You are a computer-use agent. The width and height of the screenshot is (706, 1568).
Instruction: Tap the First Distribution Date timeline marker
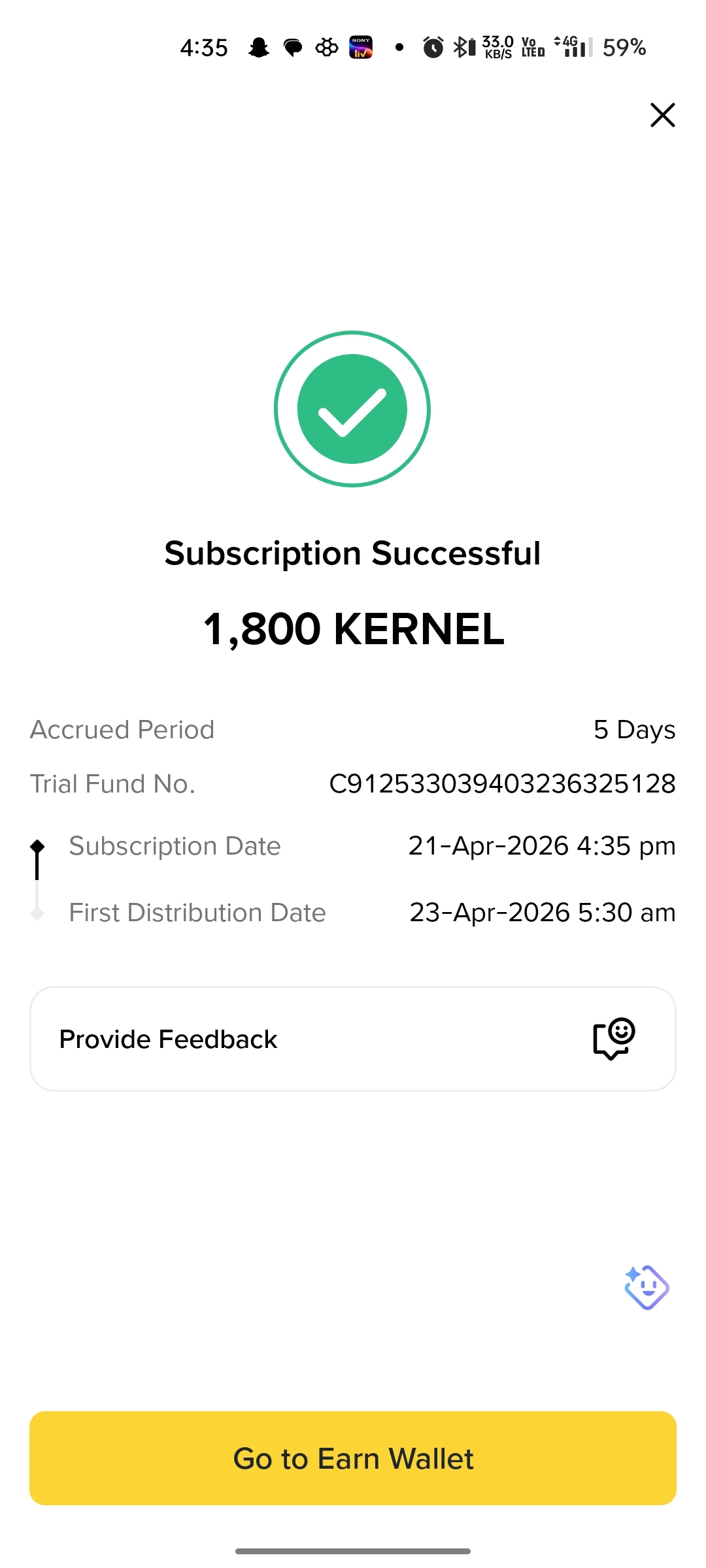(37, 913)
